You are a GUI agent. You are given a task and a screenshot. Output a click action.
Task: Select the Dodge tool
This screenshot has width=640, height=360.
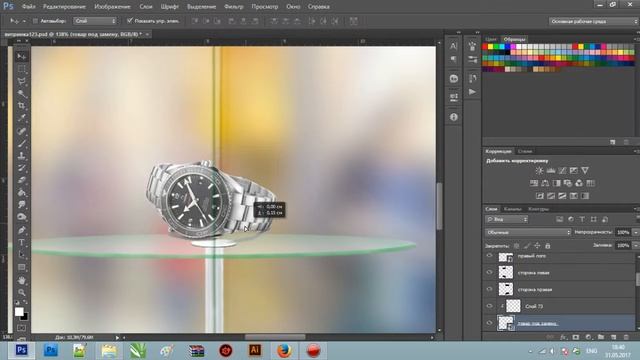22,217
